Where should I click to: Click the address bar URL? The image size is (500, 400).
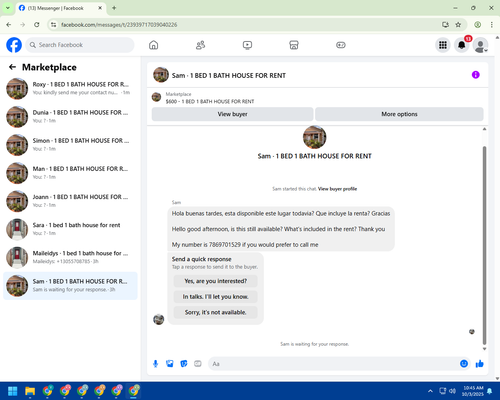[119, 25]
